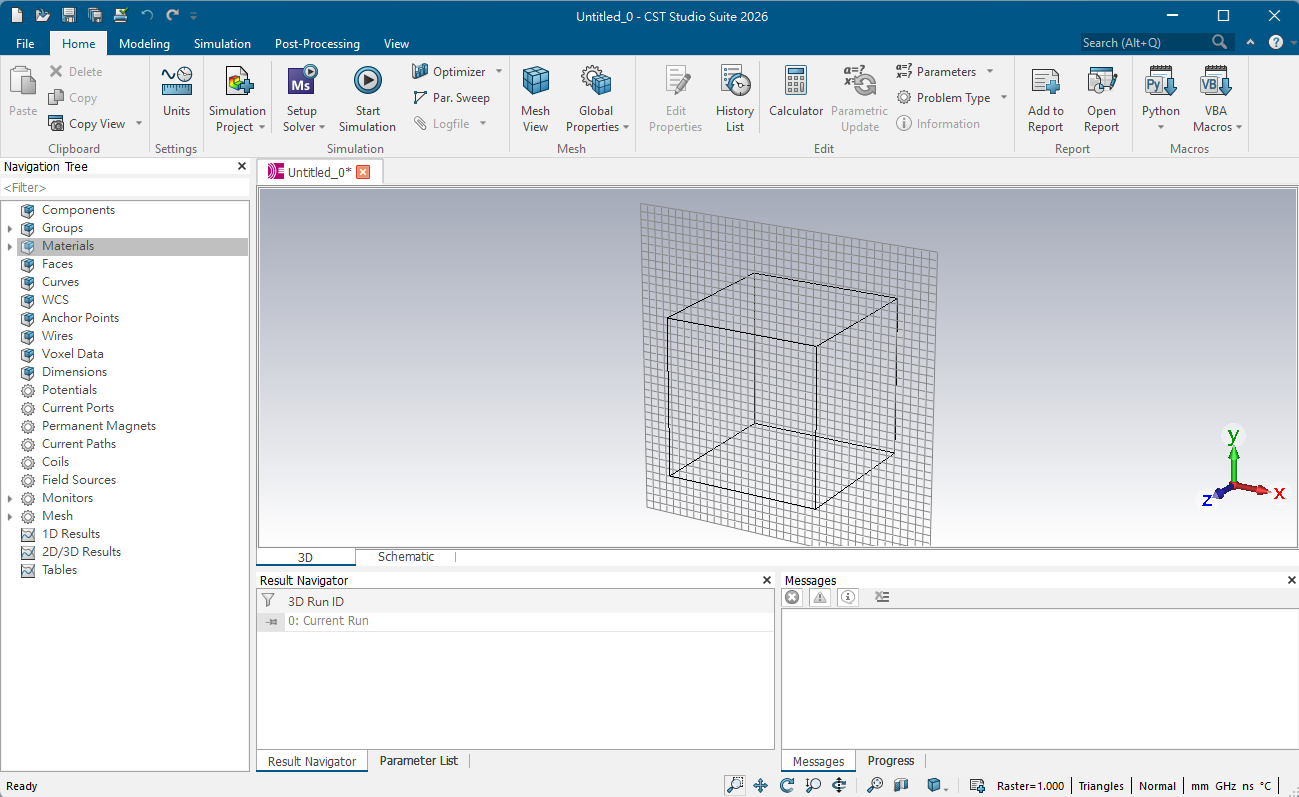Open the Python dropdown arrow
Screen dimensions: 1299x797
pos(1161,127)
